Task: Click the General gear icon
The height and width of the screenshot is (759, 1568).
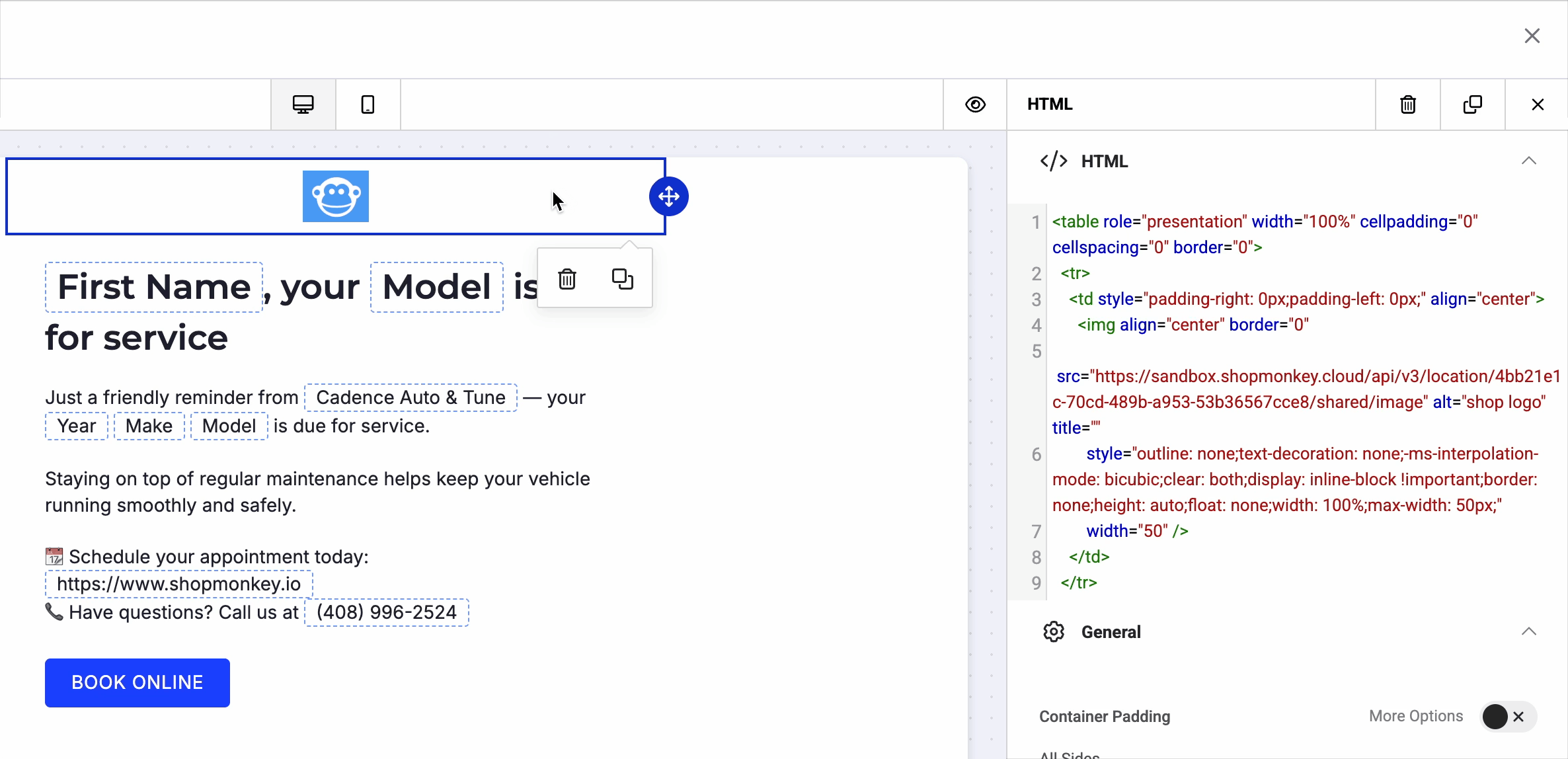Action: [1054, 632]
